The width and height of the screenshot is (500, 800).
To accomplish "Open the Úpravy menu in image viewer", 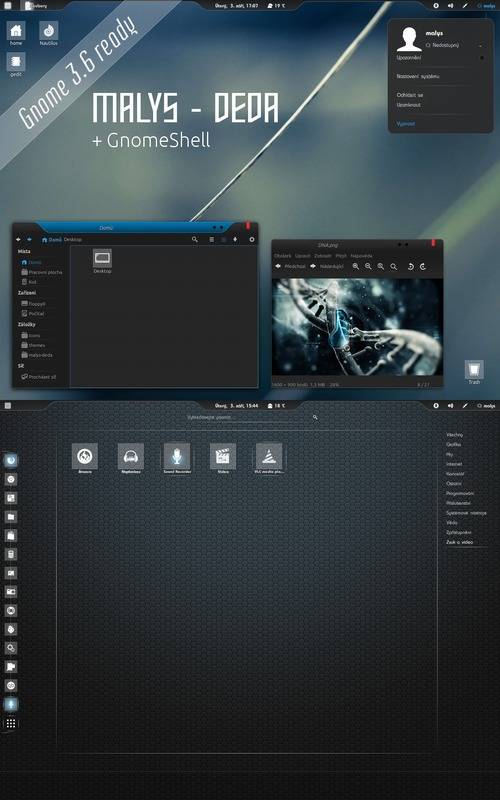I will pos(303,256).
